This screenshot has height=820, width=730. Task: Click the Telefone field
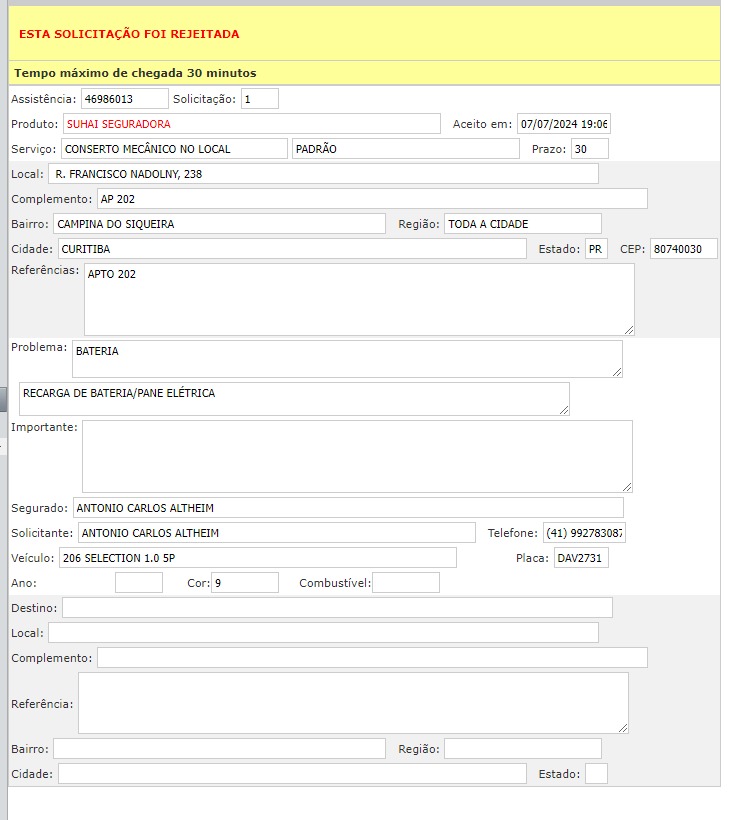(584, 533)
